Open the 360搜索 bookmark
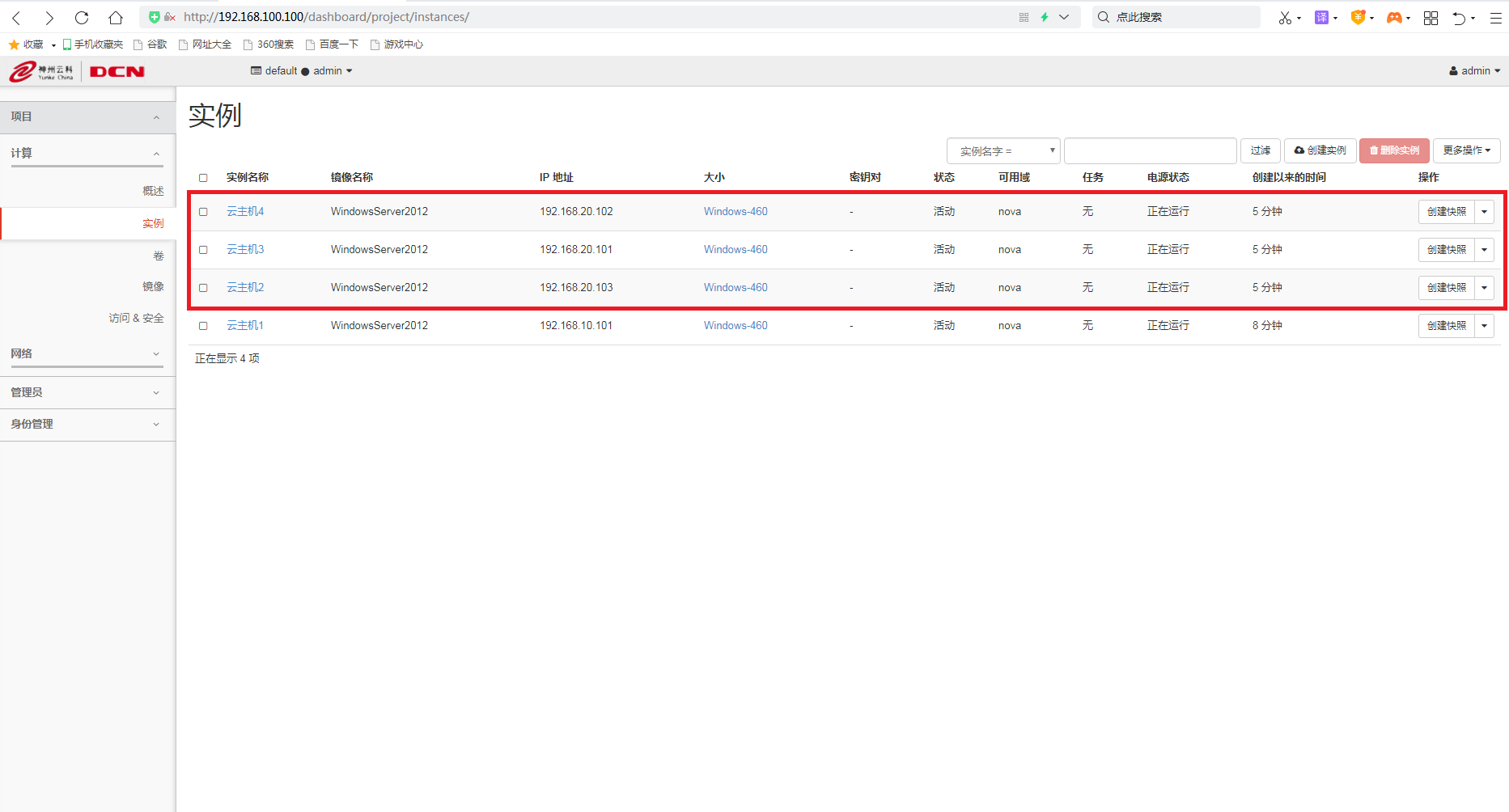This screenshot has height=812, width=1509. [x=269, y=44]
